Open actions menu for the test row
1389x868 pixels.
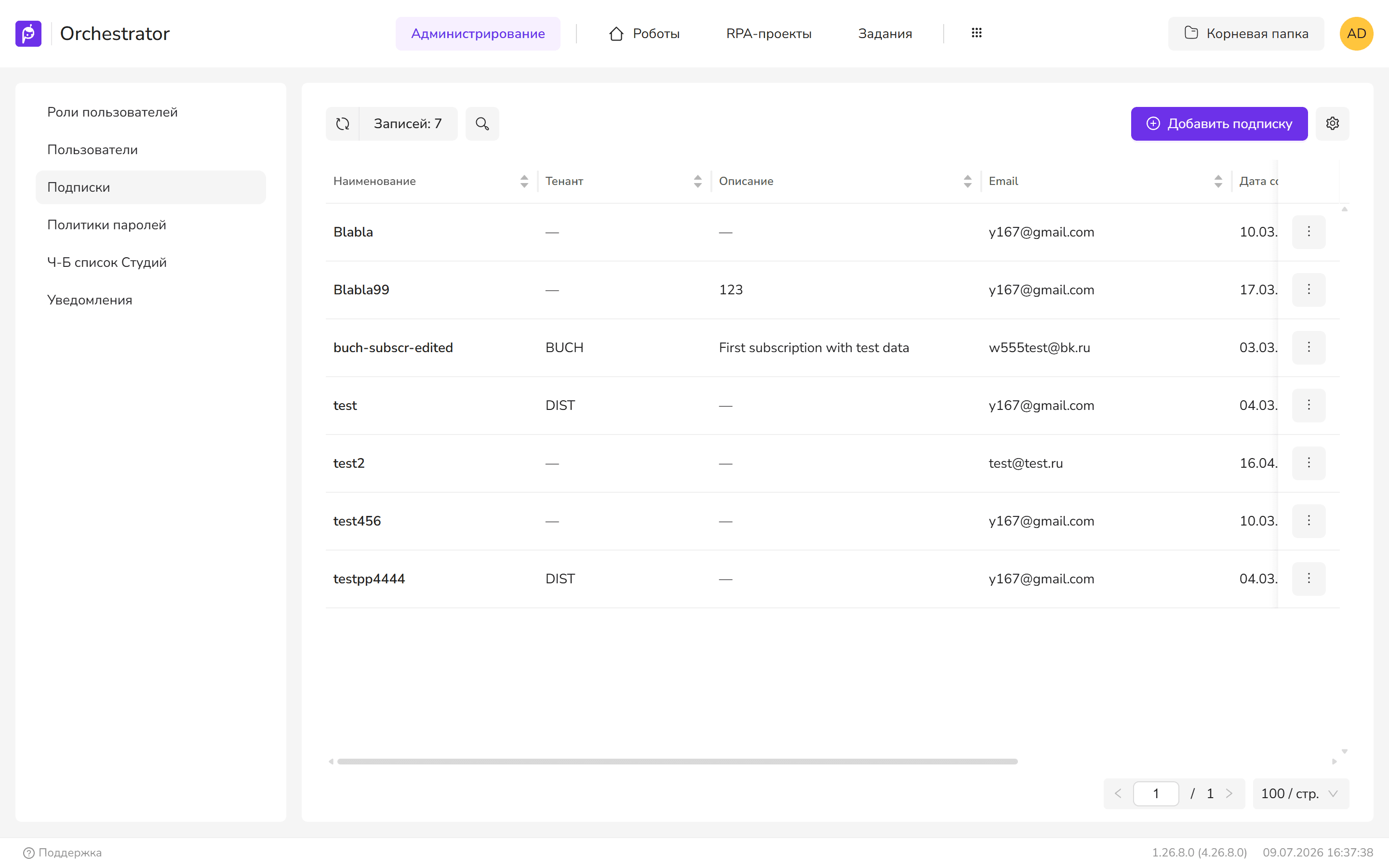1309,405
